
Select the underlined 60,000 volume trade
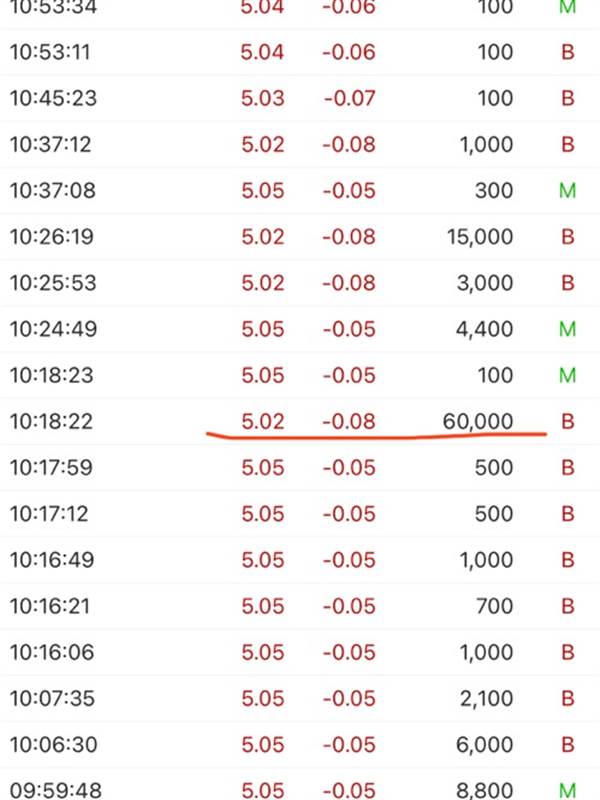click(x=300, y=421)
